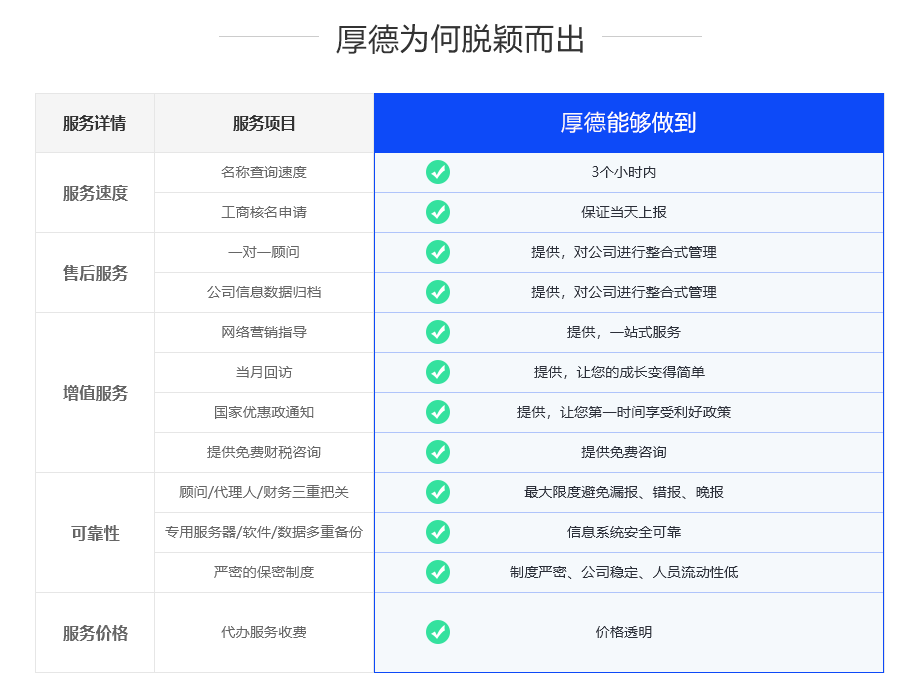Click the 服务项目 column header
Viewport: 920px width, 693px height.
[264, 123]
